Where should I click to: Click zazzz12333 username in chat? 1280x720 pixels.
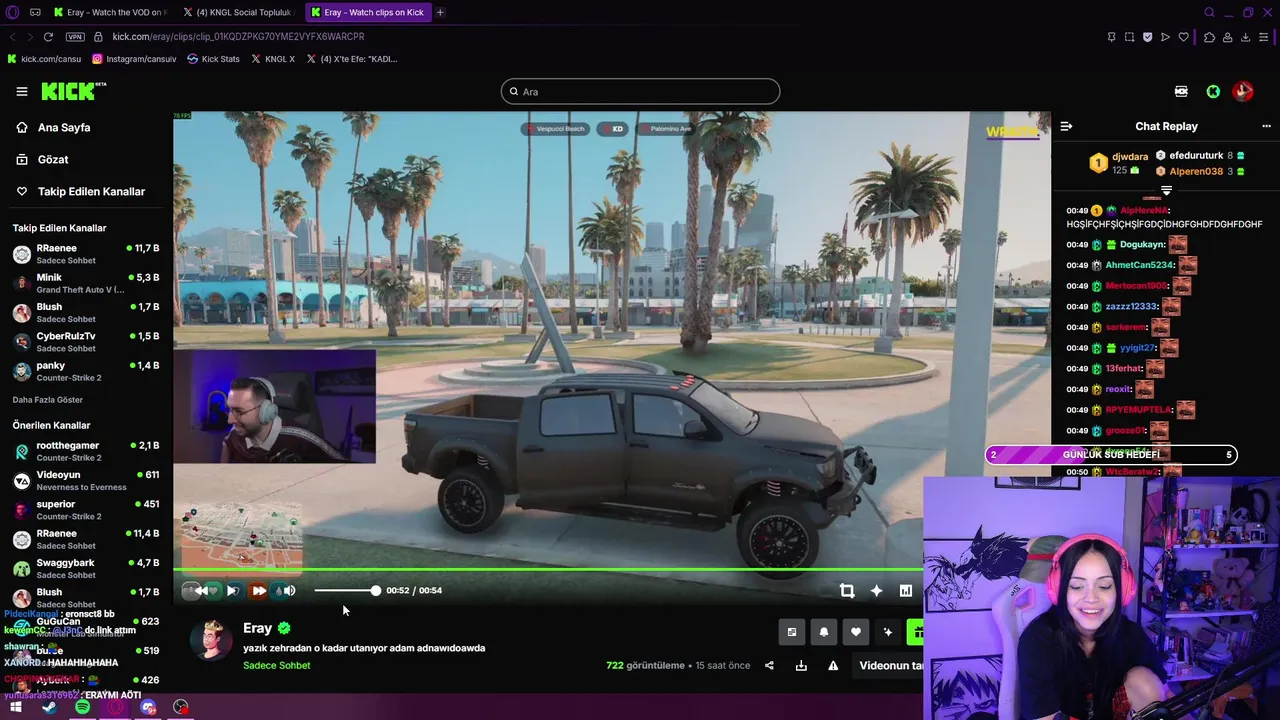1131,307
